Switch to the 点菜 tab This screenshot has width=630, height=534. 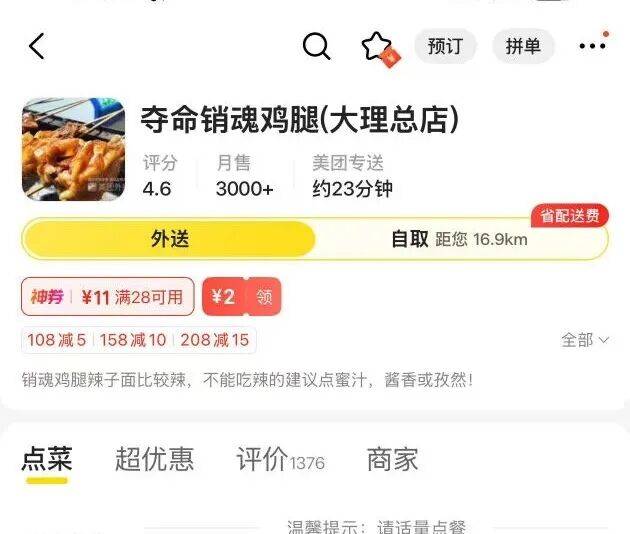[x=47, y=459]
